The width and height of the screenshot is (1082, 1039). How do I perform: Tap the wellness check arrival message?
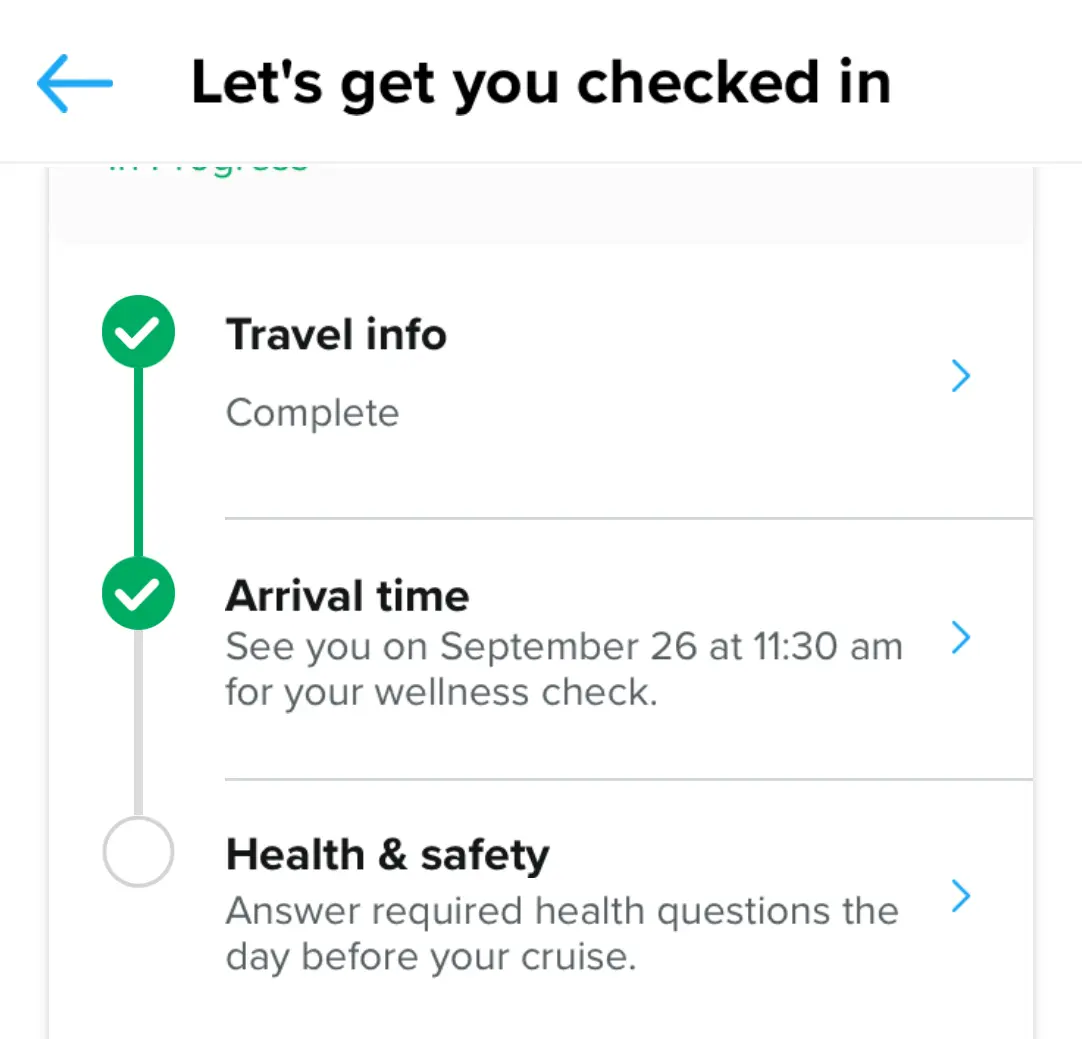[563, 668]
